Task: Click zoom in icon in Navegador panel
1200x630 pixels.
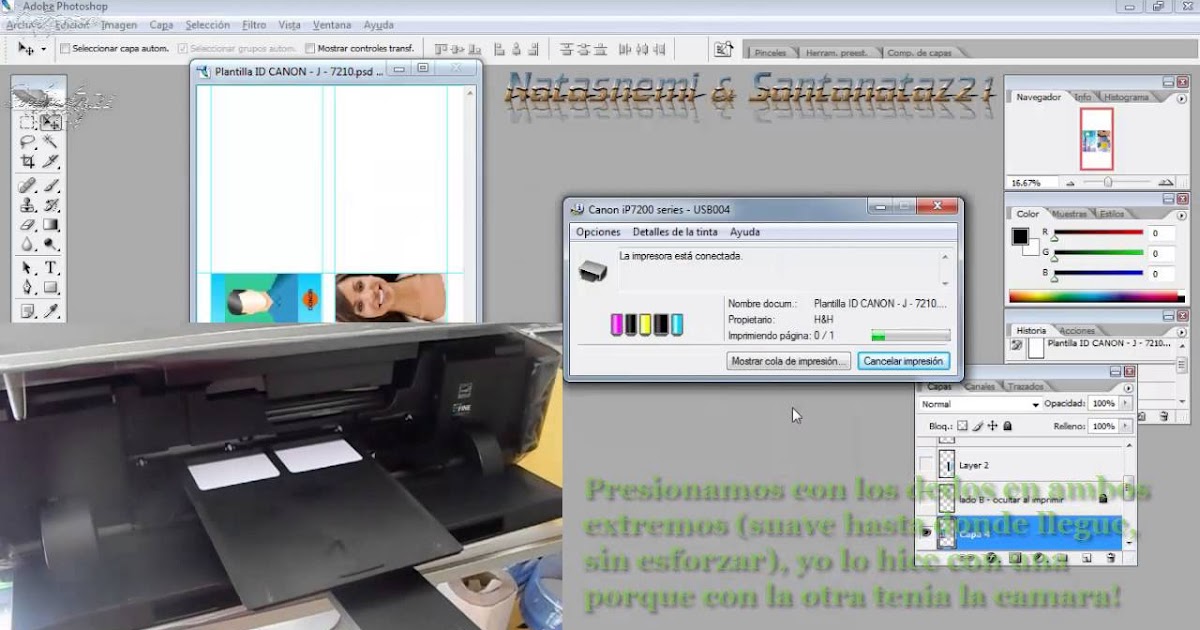Action: (x=1165, y=183)
